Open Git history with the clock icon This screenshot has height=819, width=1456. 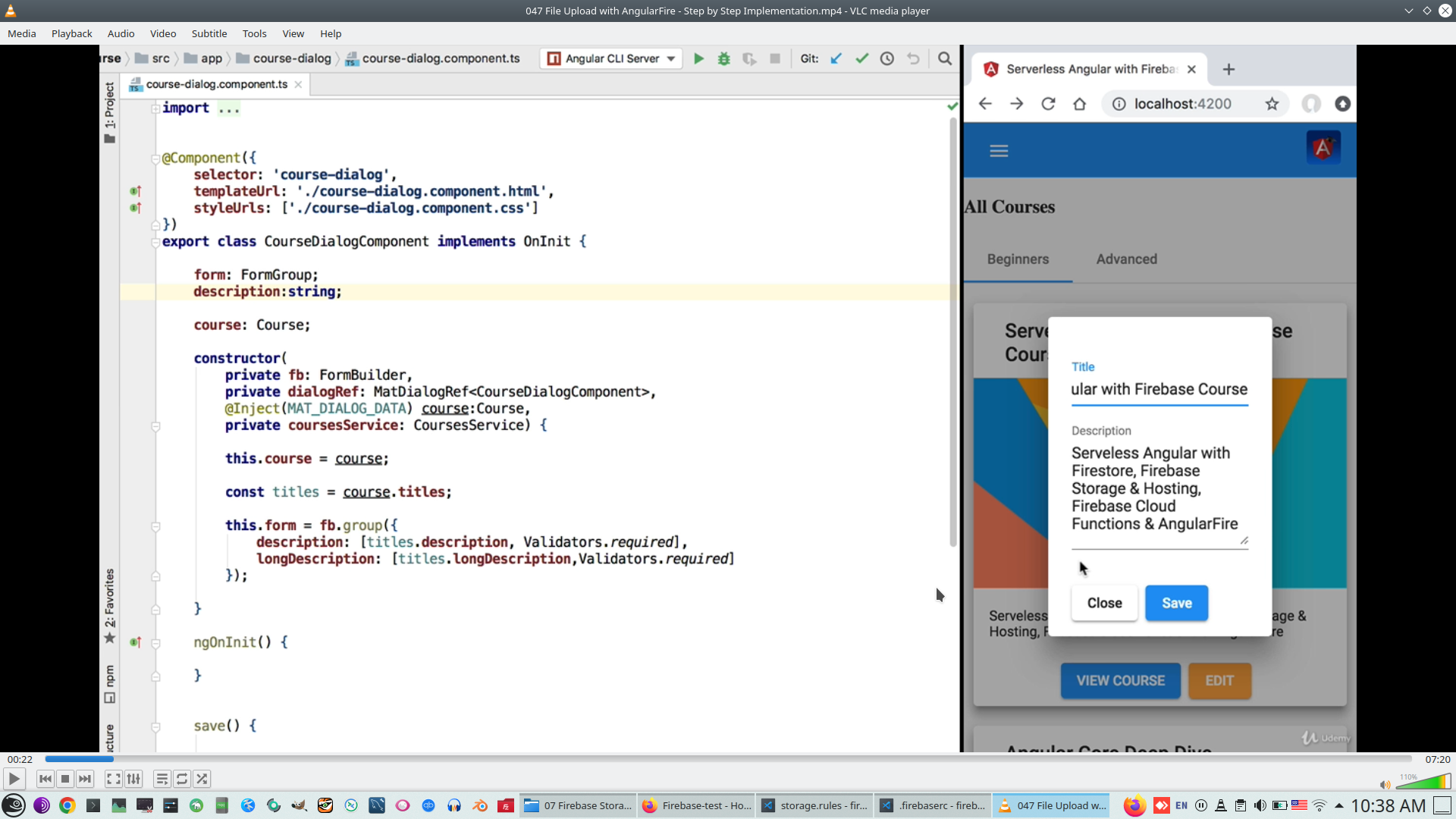(887, 58)
